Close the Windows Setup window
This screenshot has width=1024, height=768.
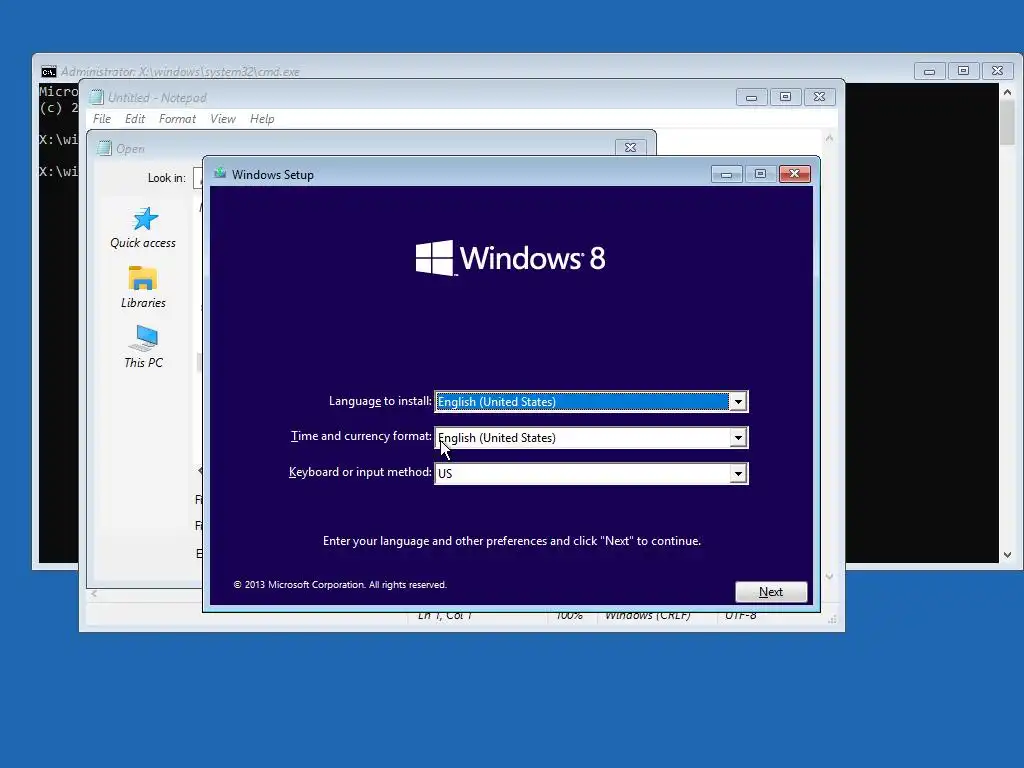click(794, 174)
